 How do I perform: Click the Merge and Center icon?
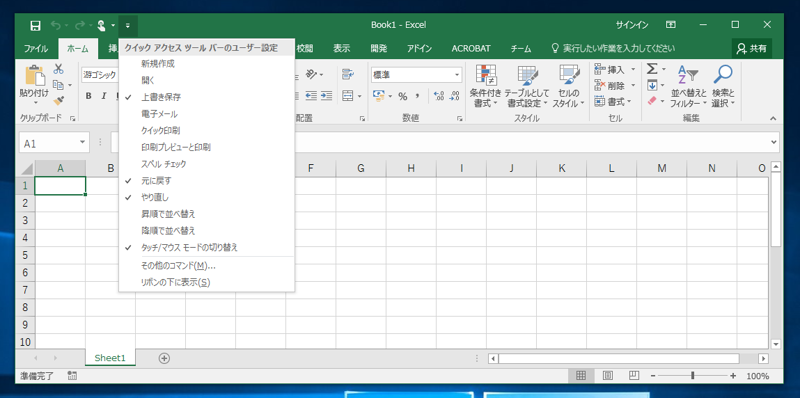pos(347,95)
